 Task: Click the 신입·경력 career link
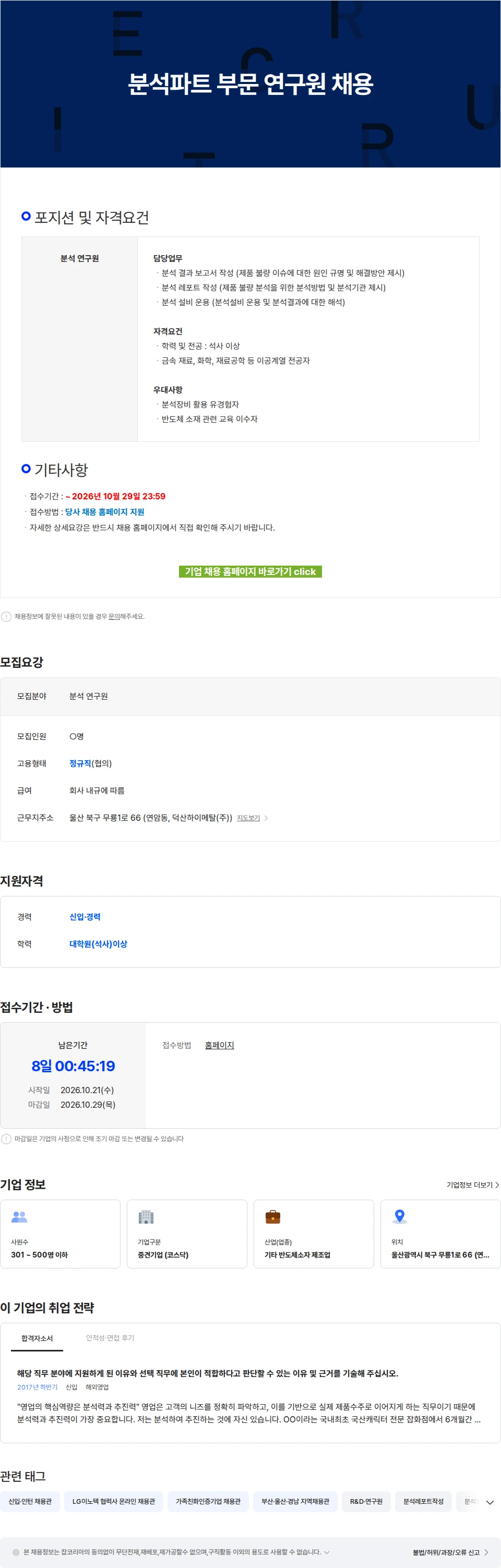85,917
